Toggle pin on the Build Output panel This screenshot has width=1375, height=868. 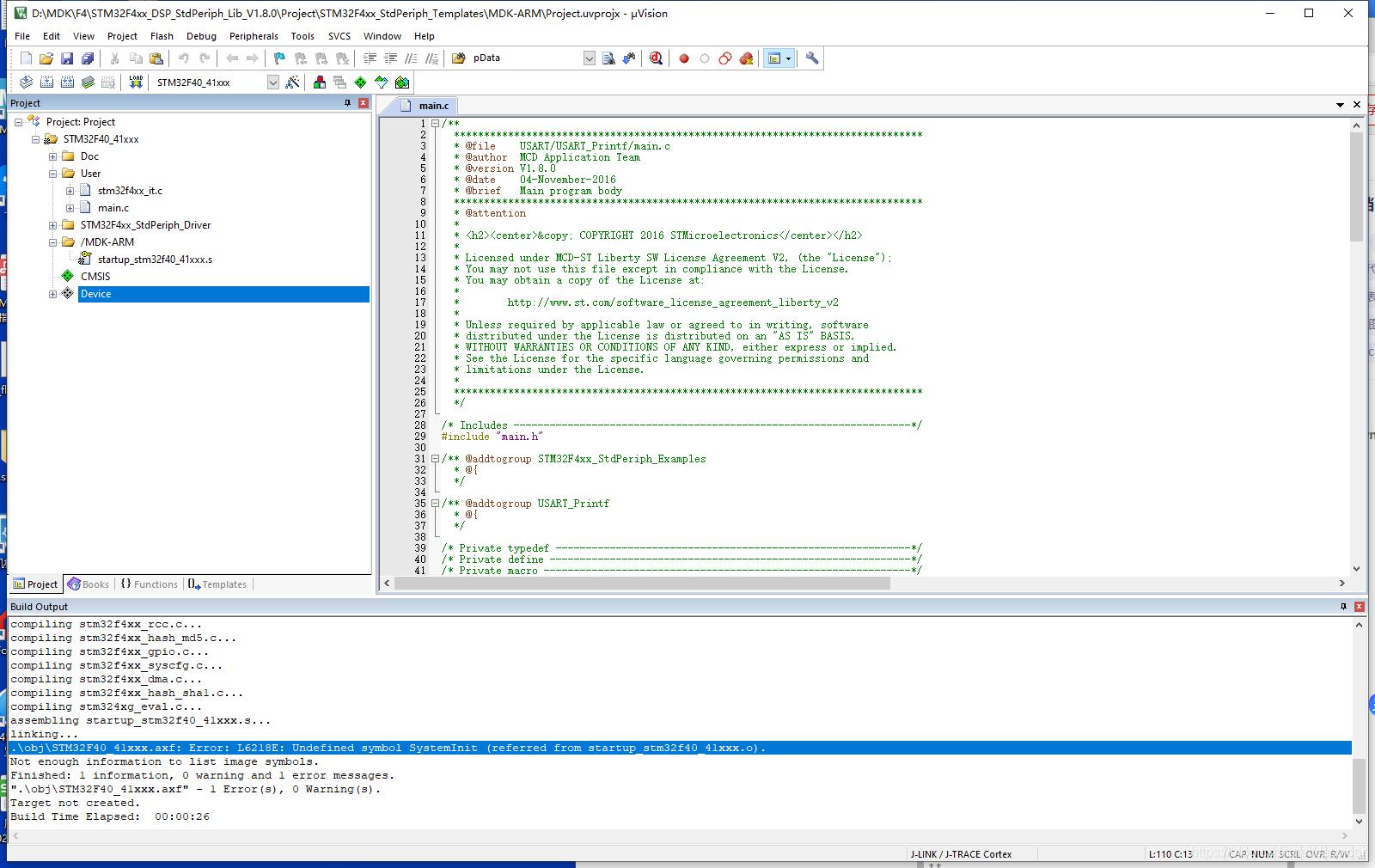tap(1343, 606)
